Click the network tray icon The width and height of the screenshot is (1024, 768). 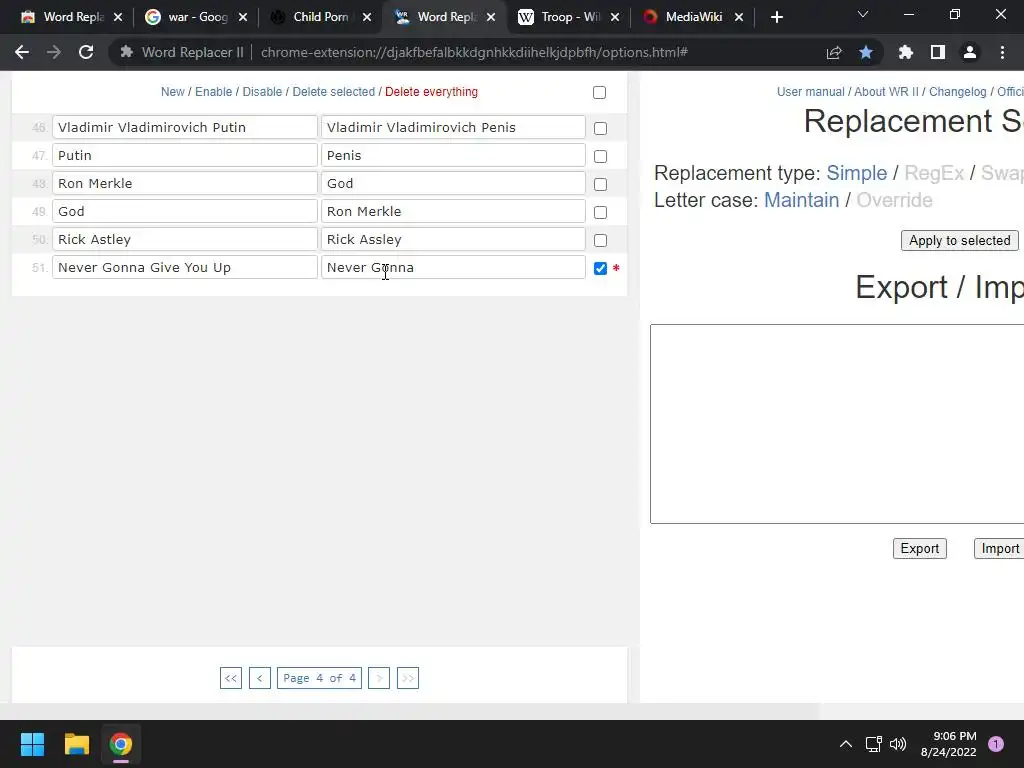pyautogui.click(x=873, y=744)
